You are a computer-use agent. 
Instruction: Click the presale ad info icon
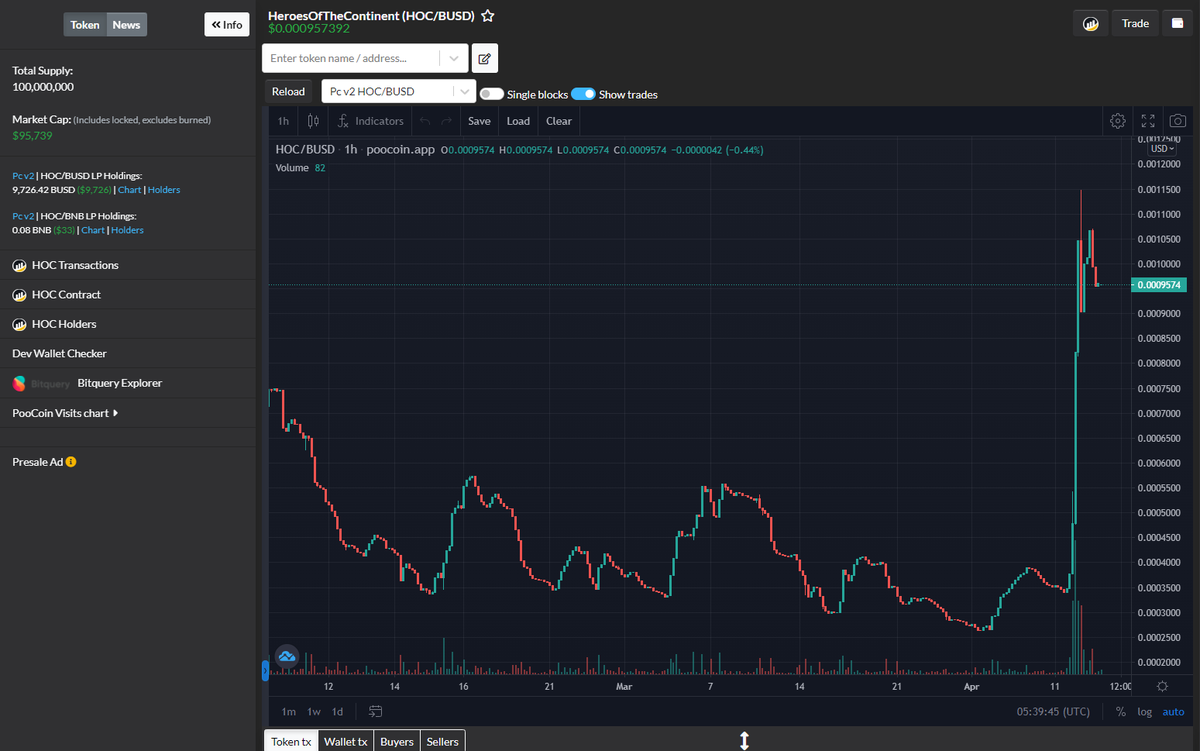pos(71,462)
